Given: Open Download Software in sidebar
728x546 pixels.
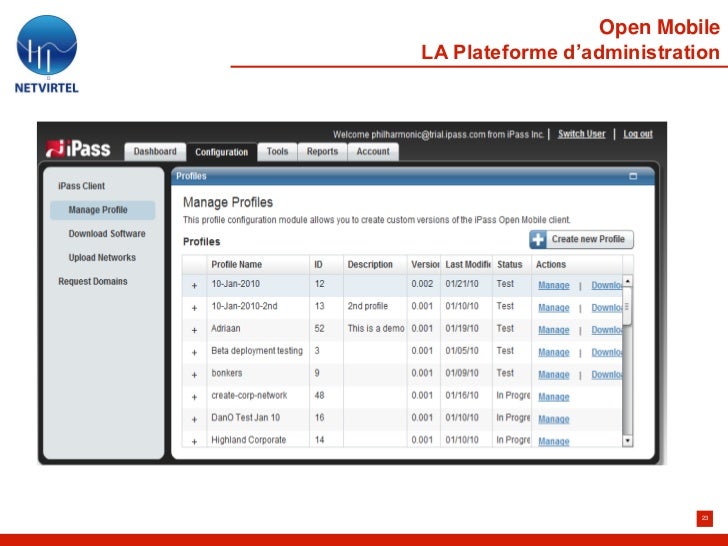Looking at the screenshot, I should coord(107,234).
